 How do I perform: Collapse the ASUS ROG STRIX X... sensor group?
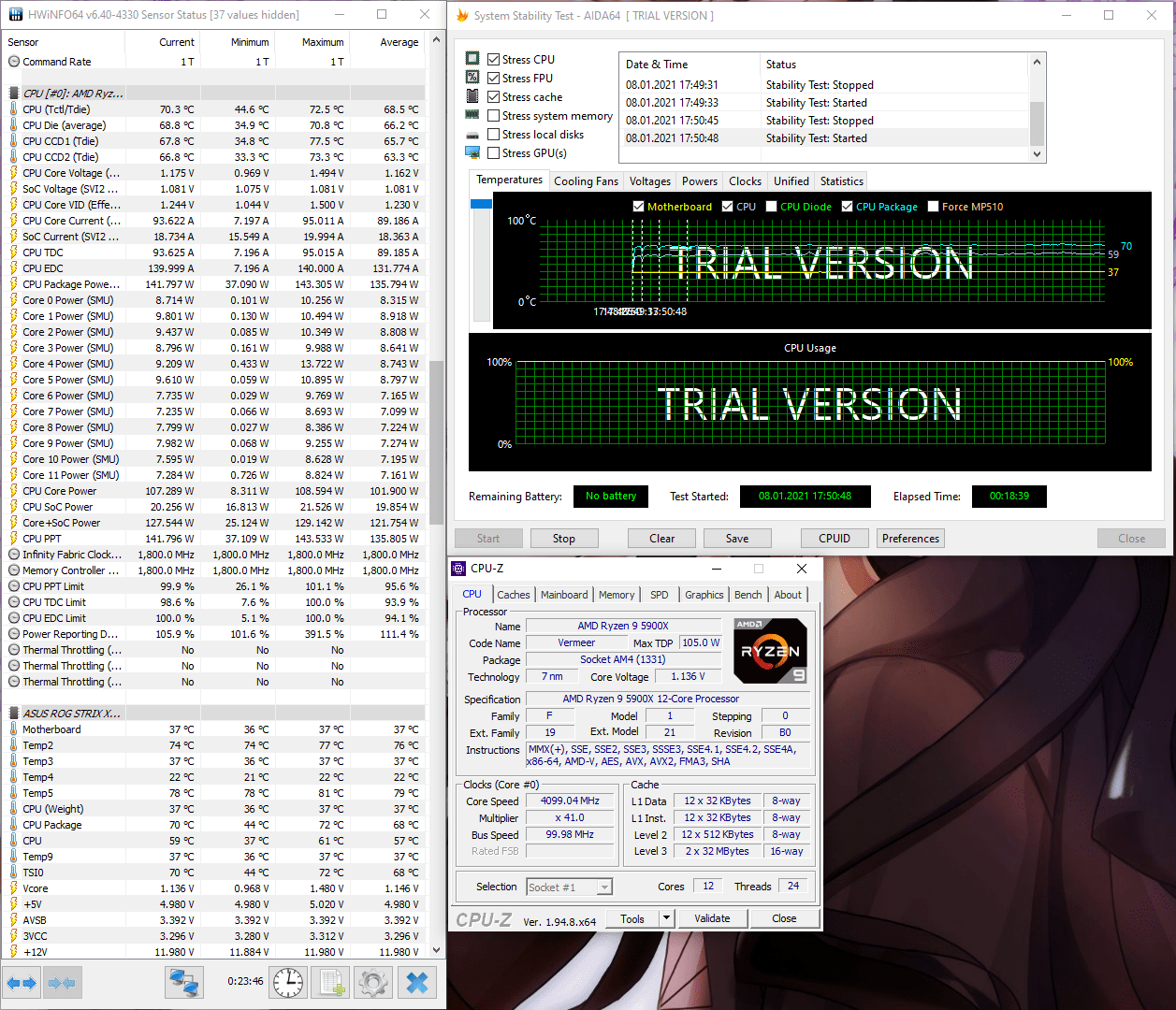tap(71, 714)
